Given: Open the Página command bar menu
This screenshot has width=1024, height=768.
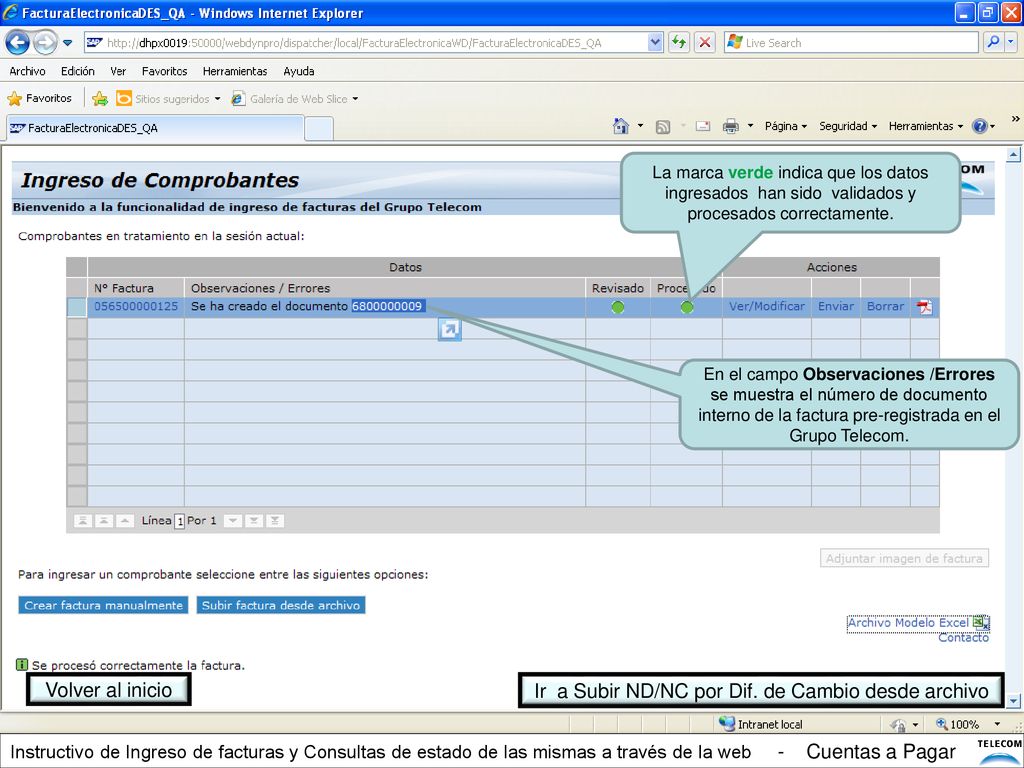Looking at the screenshot, I should coord(786,126).
